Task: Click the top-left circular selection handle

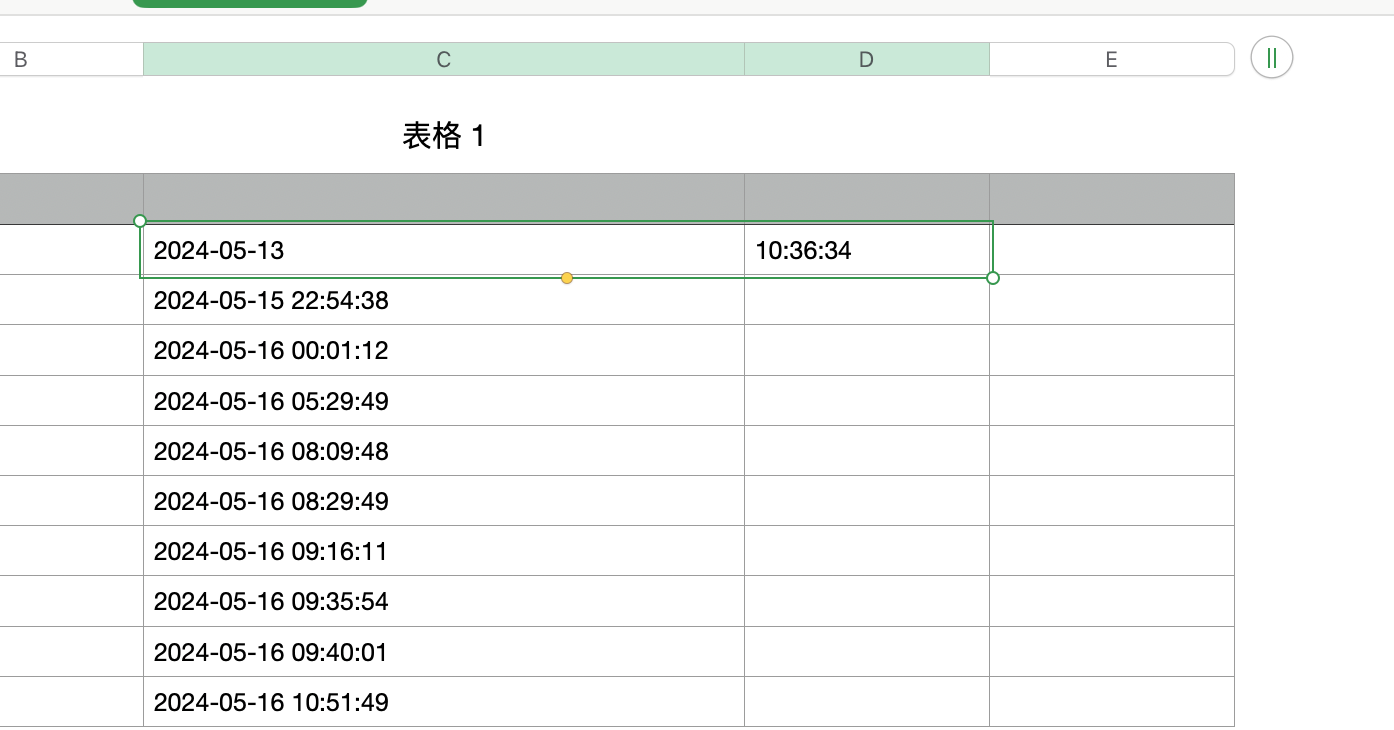Action: click(140, 221)
